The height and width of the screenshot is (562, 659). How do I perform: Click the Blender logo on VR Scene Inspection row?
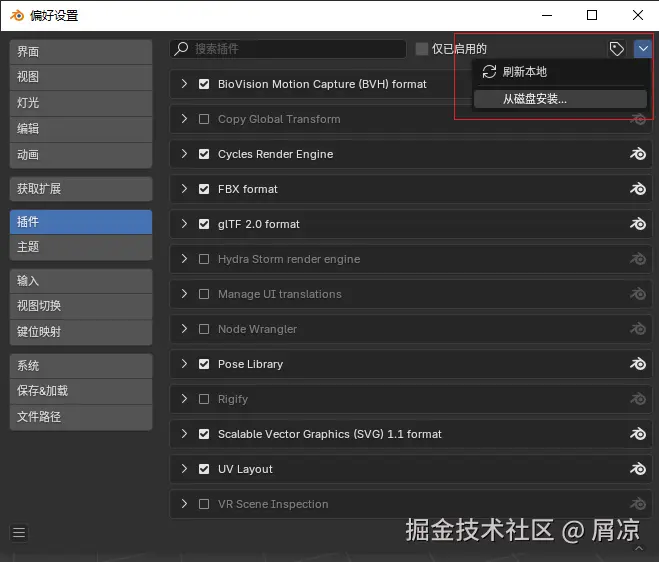638,503
